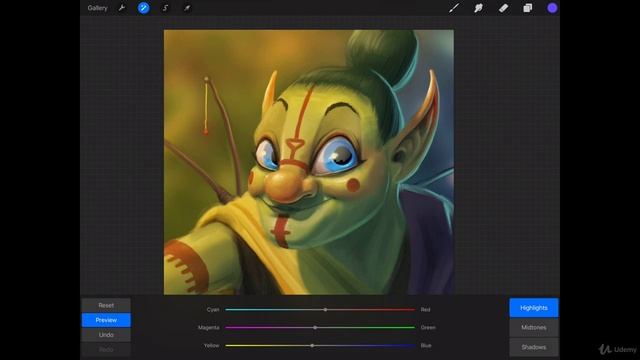Click the Yellow label
640x360 pixels.
(x=211, y=345)
